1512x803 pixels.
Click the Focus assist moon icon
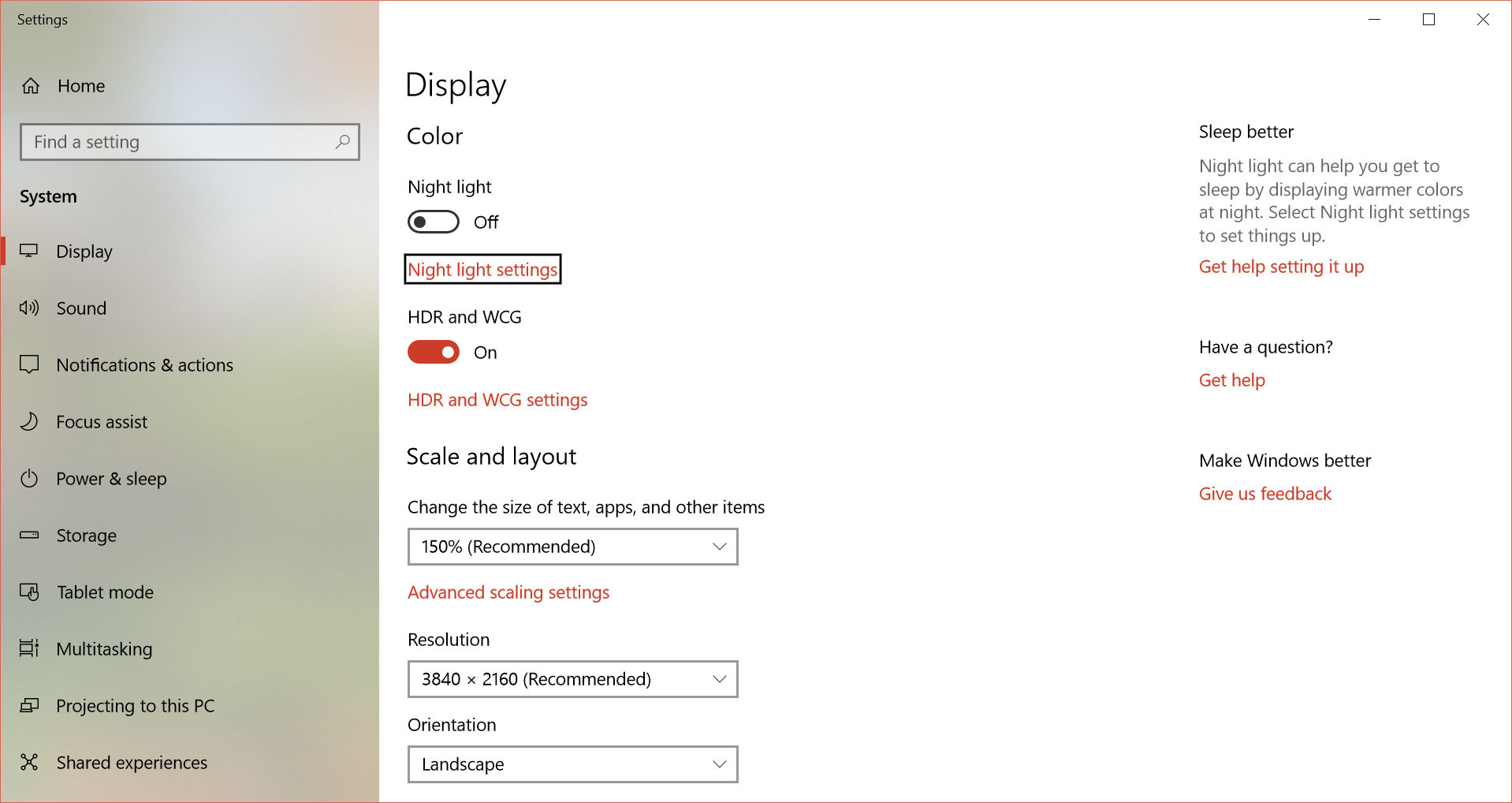29,421
